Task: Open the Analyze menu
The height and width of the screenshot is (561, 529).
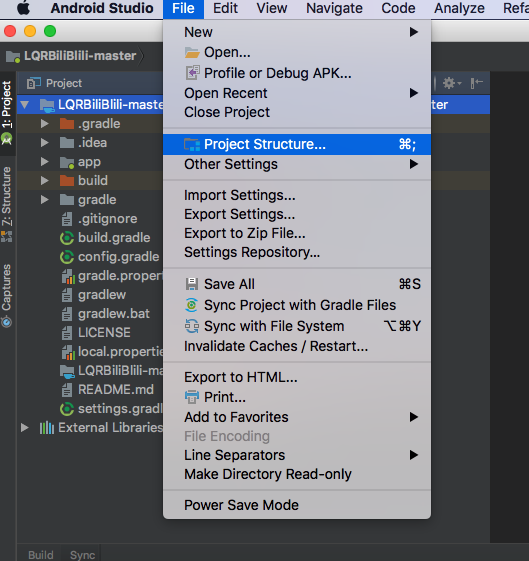Action: [459, 8]
